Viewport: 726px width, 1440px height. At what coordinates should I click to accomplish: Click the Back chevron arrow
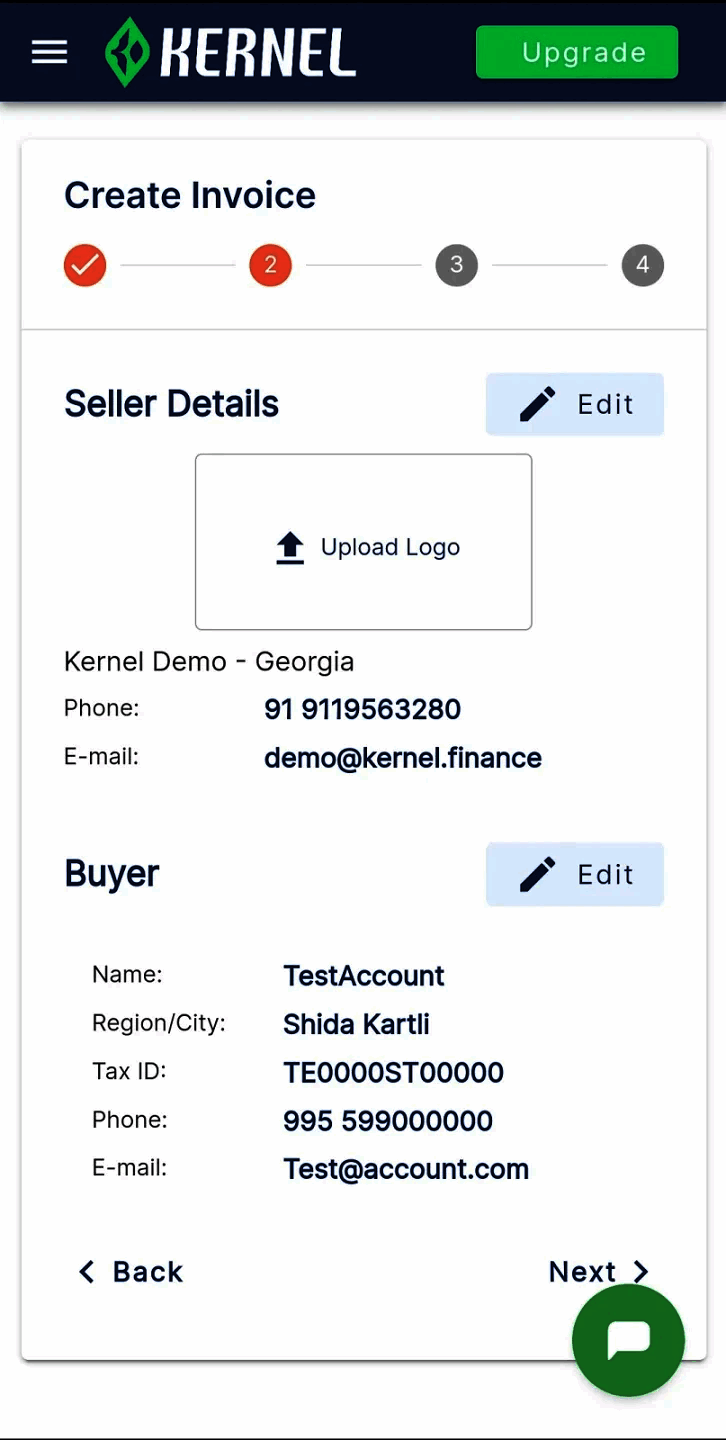[87, 1271]
